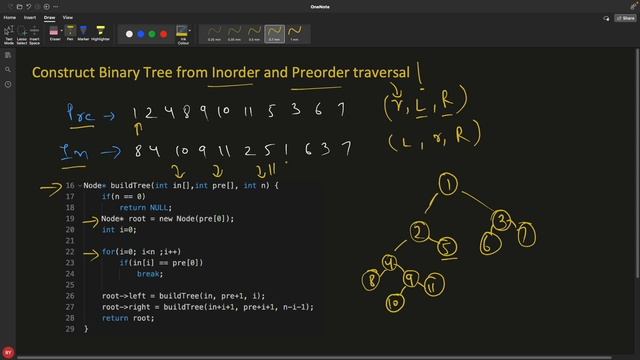
Task: Click the red account avatar at bottom left
Action: tap(8, 352)
